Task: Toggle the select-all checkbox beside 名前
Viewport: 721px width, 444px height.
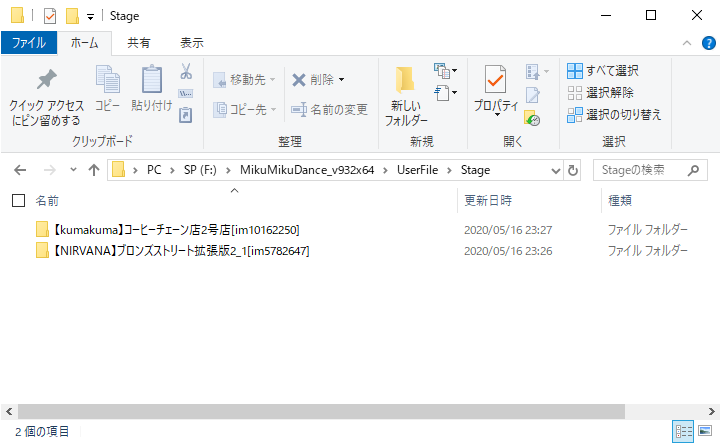Action: click(18, 201)
